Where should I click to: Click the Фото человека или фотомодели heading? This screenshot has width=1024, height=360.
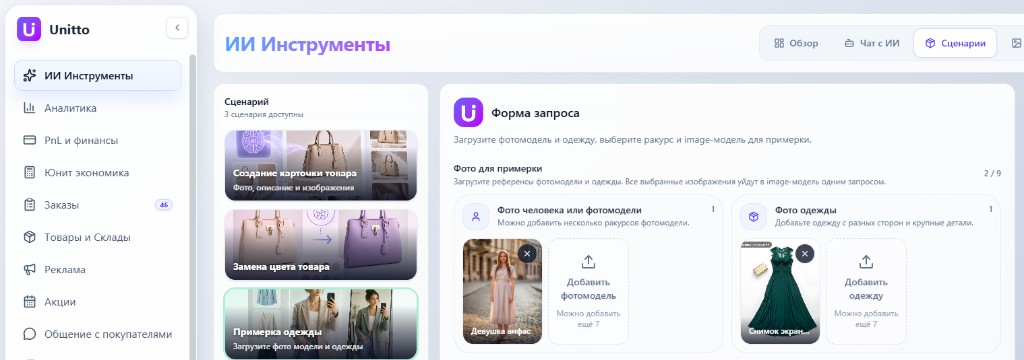(x=569, y=210)
